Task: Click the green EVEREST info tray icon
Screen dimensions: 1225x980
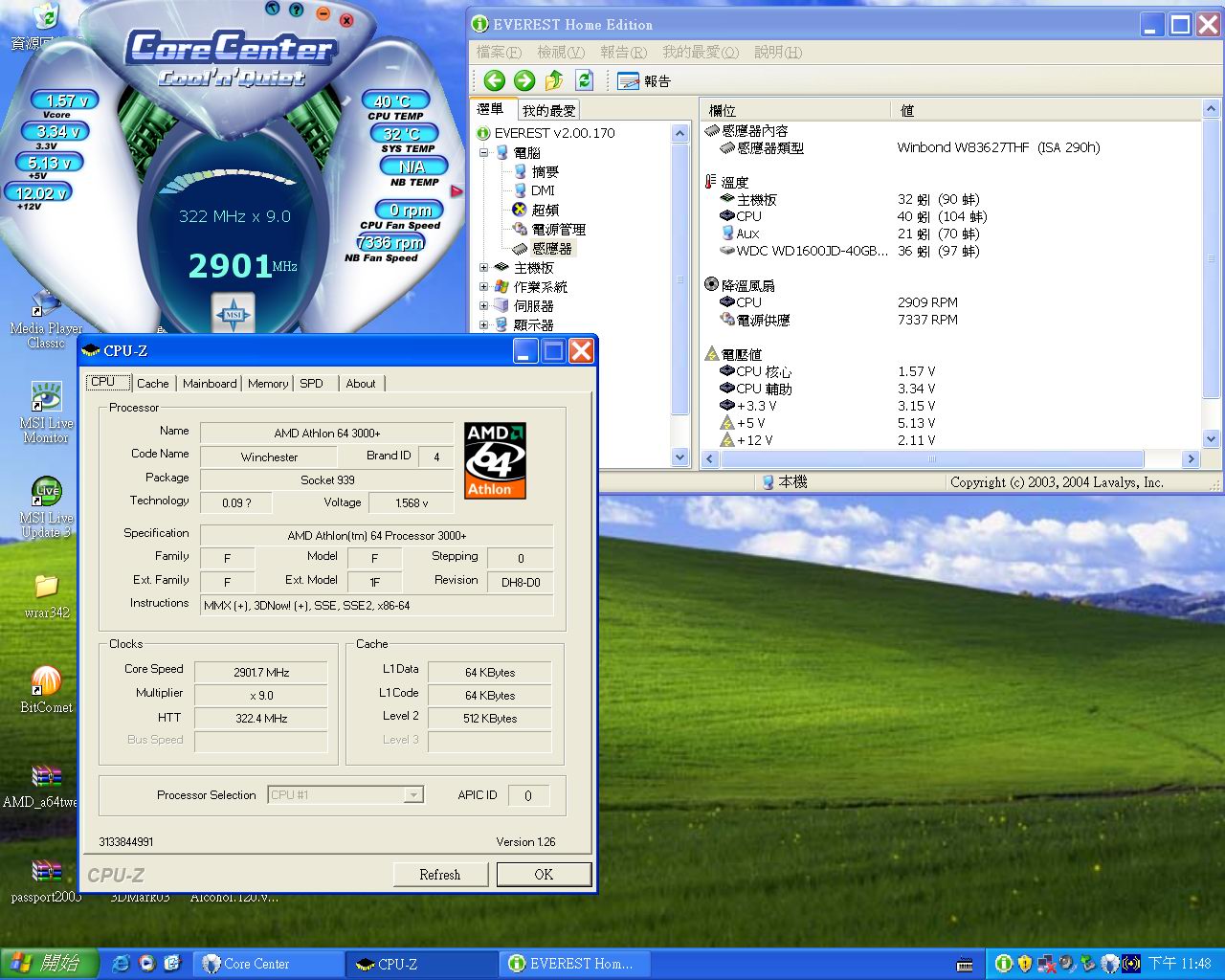Action: point(1003,964)
